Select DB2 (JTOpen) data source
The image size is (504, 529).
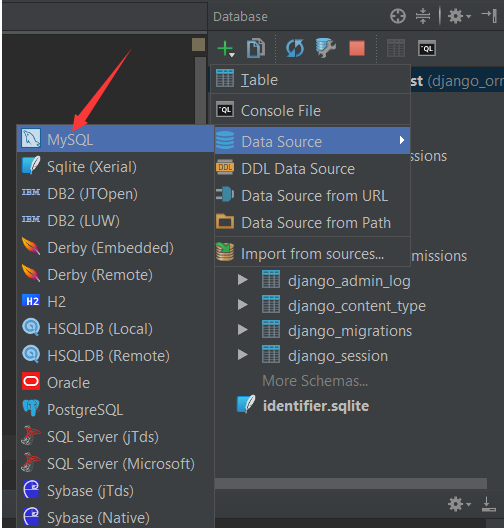[x=115, y=194]
